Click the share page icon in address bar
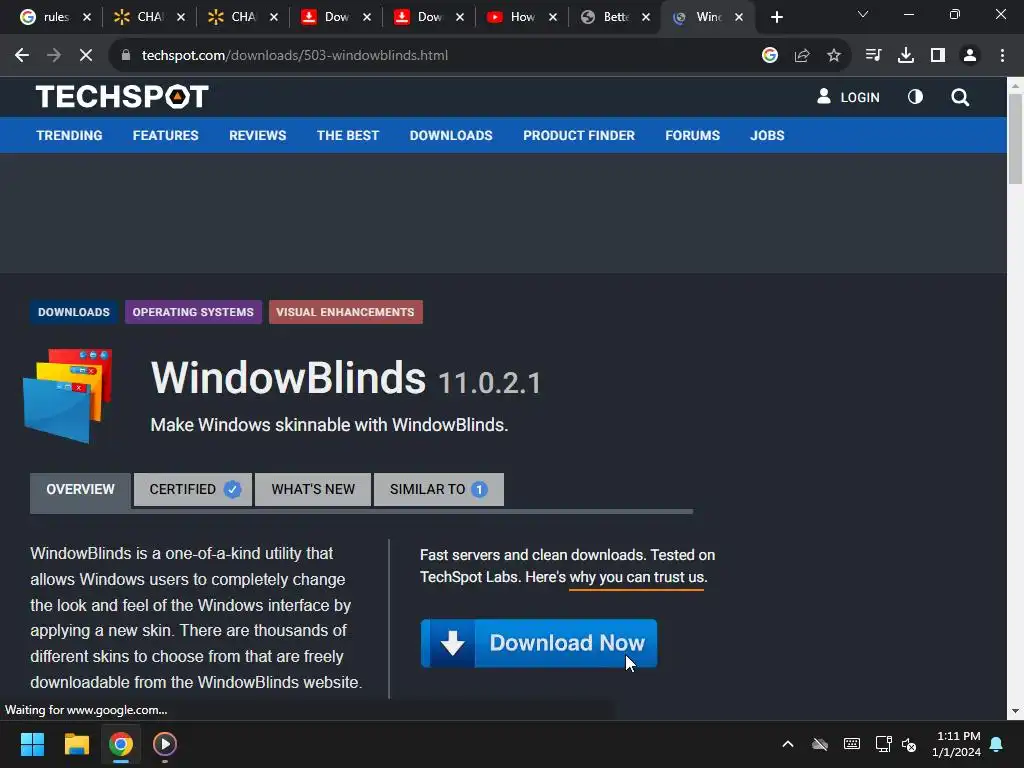The height and width of the screenshot is (768, 1024). click(802, 56)
